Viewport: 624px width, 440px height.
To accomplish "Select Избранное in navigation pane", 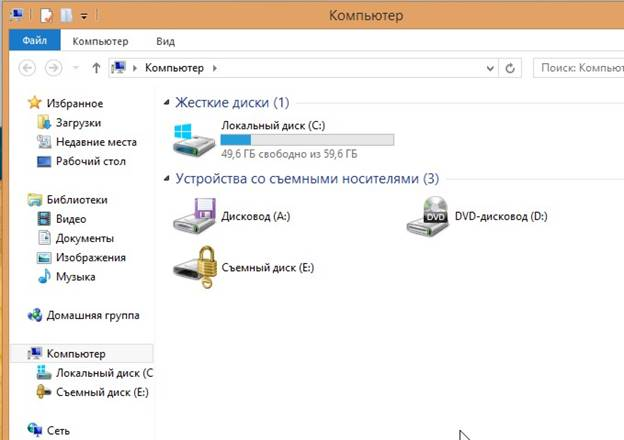I will coord(75,103).
